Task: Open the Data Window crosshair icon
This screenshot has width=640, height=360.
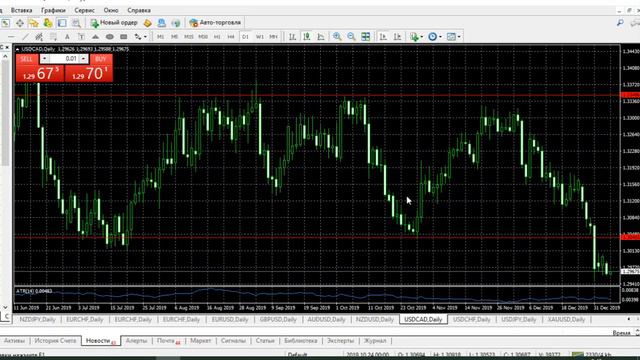Action: (x=19, y=23)
